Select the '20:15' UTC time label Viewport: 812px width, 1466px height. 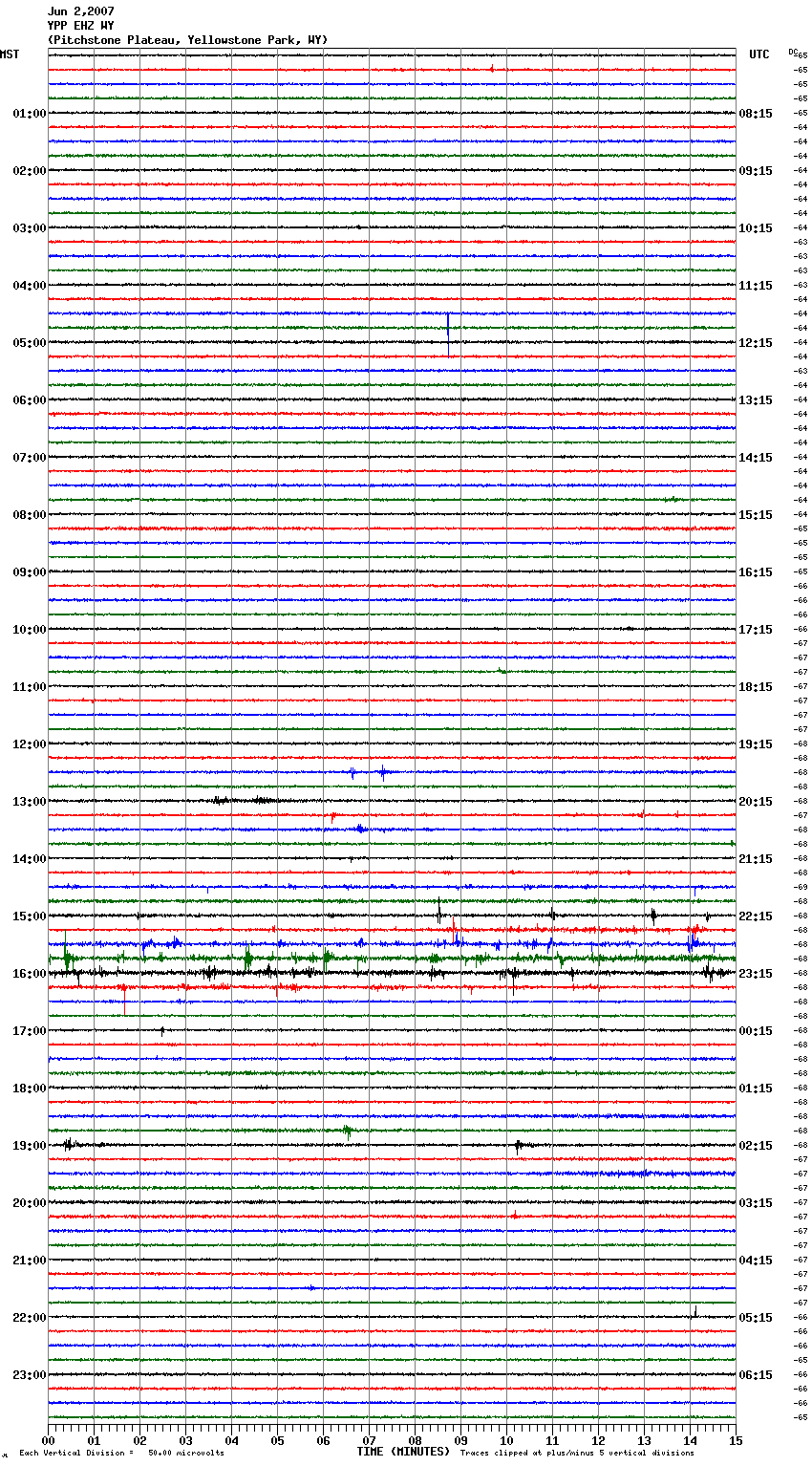coord(756,802)
